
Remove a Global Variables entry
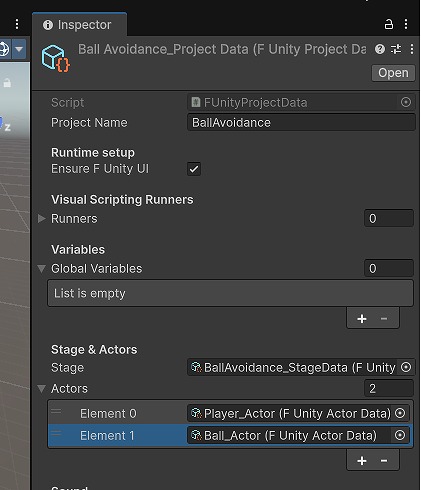pyautogui.click(x=384, y=319)
